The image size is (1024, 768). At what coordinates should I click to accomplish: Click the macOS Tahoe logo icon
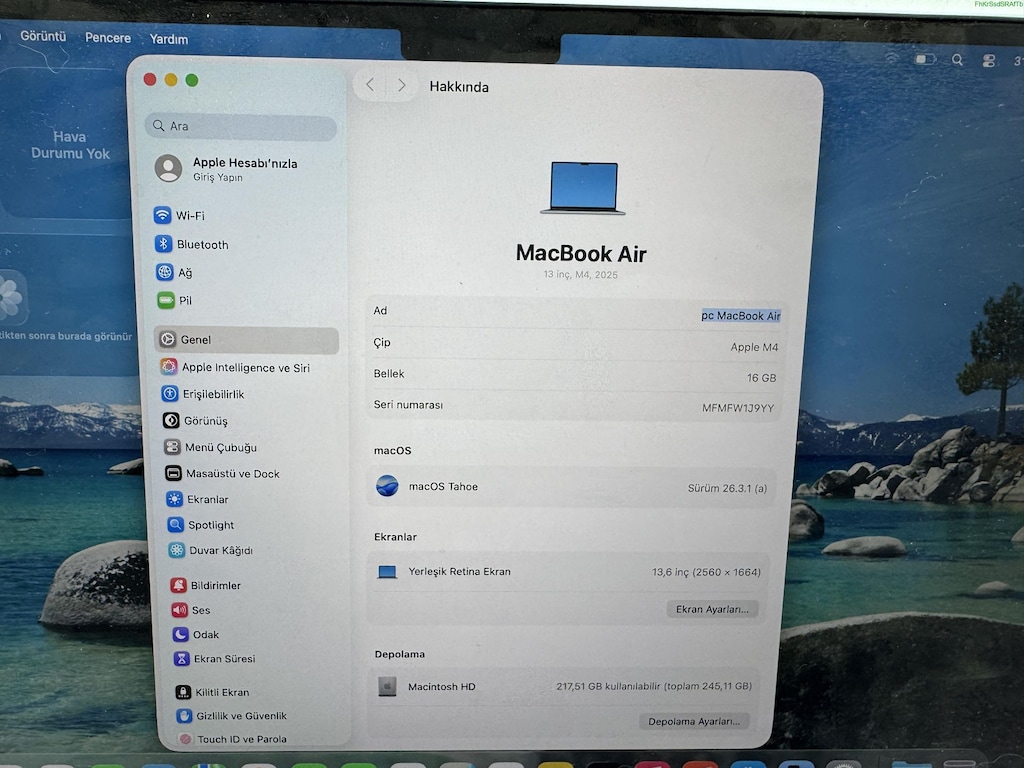[x=387, y=486]
